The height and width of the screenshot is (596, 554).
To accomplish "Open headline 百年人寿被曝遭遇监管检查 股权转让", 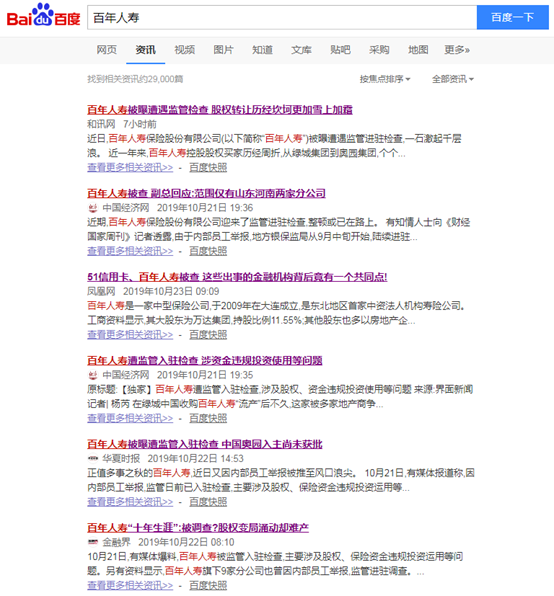I will pyautogui.click(x=220, y=110).
